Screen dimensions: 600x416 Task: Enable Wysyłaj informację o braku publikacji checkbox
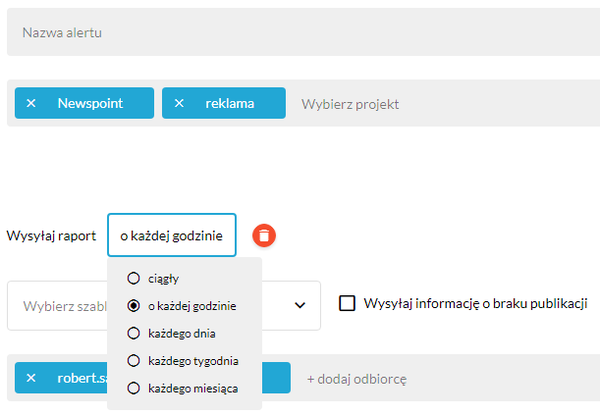click(x=347, y=303)
